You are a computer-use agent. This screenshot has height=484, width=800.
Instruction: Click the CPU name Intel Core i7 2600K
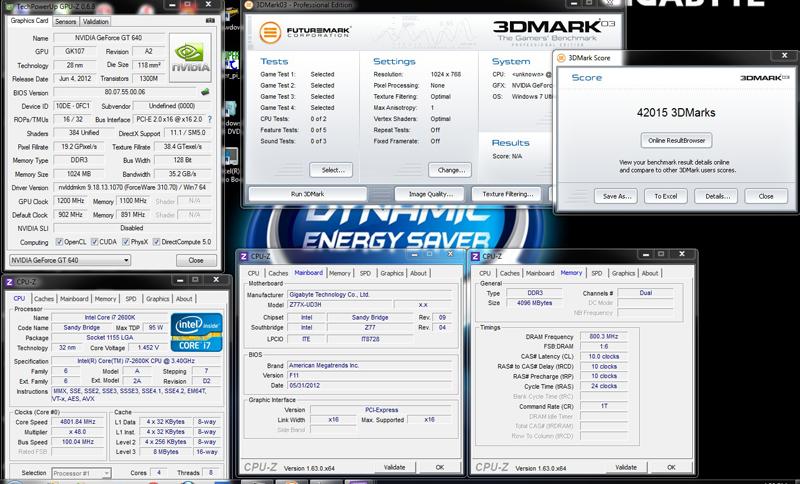coord(110,317)
